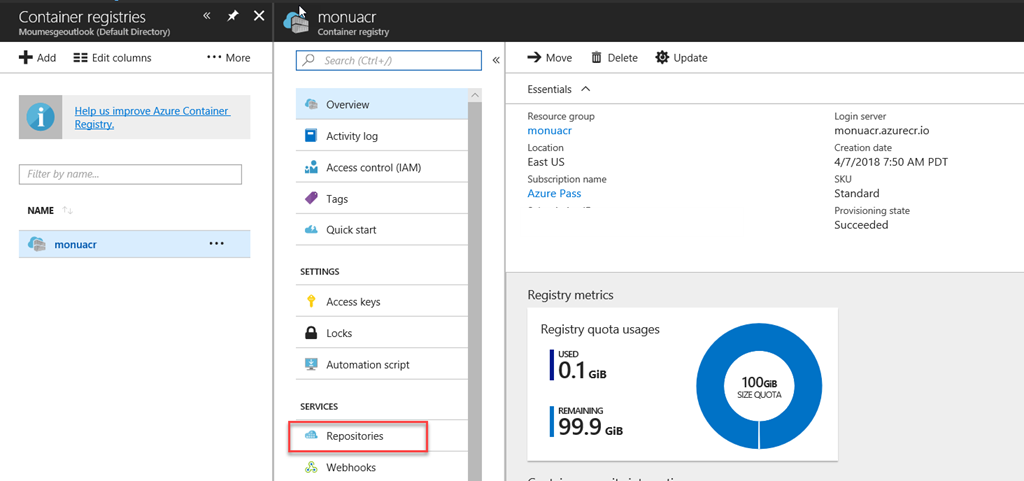Close the Container registries blade

(x=259, y=16)
